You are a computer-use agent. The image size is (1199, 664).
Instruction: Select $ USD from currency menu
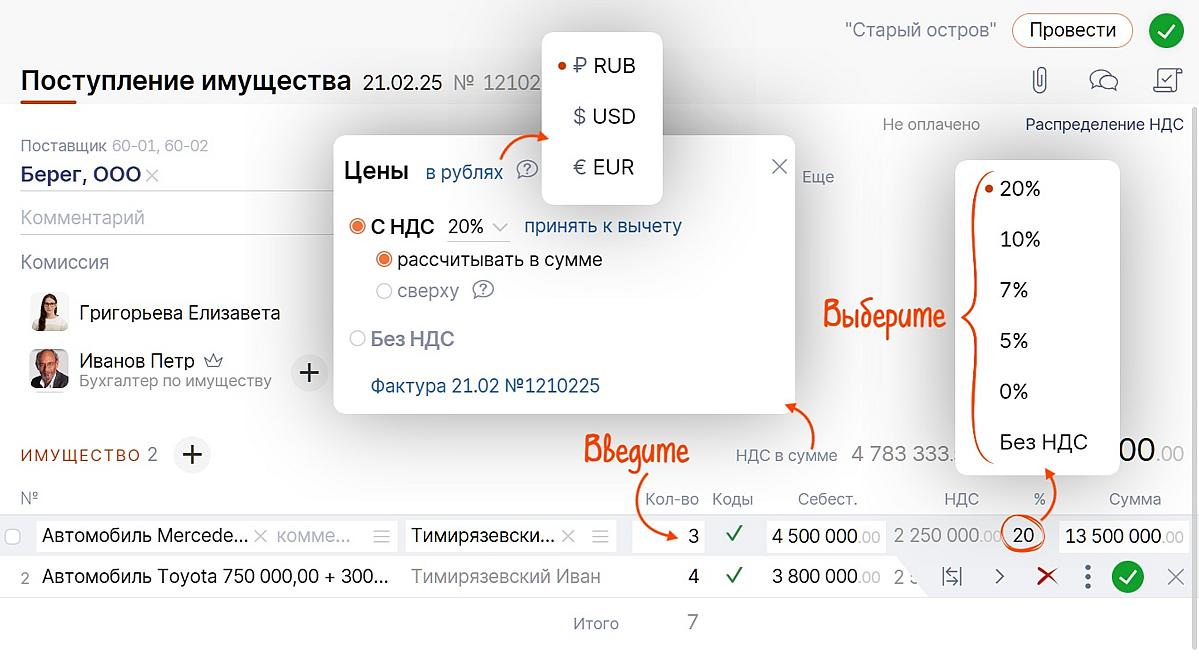[604, 116]
